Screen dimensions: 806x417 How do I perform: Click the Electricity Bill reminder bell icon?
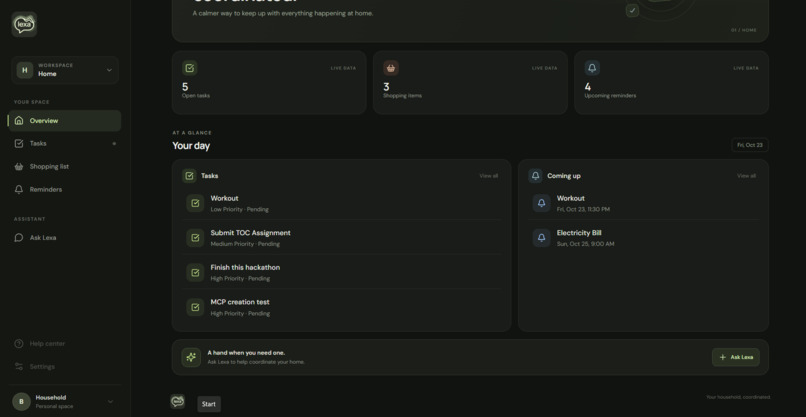pos(541,238)
